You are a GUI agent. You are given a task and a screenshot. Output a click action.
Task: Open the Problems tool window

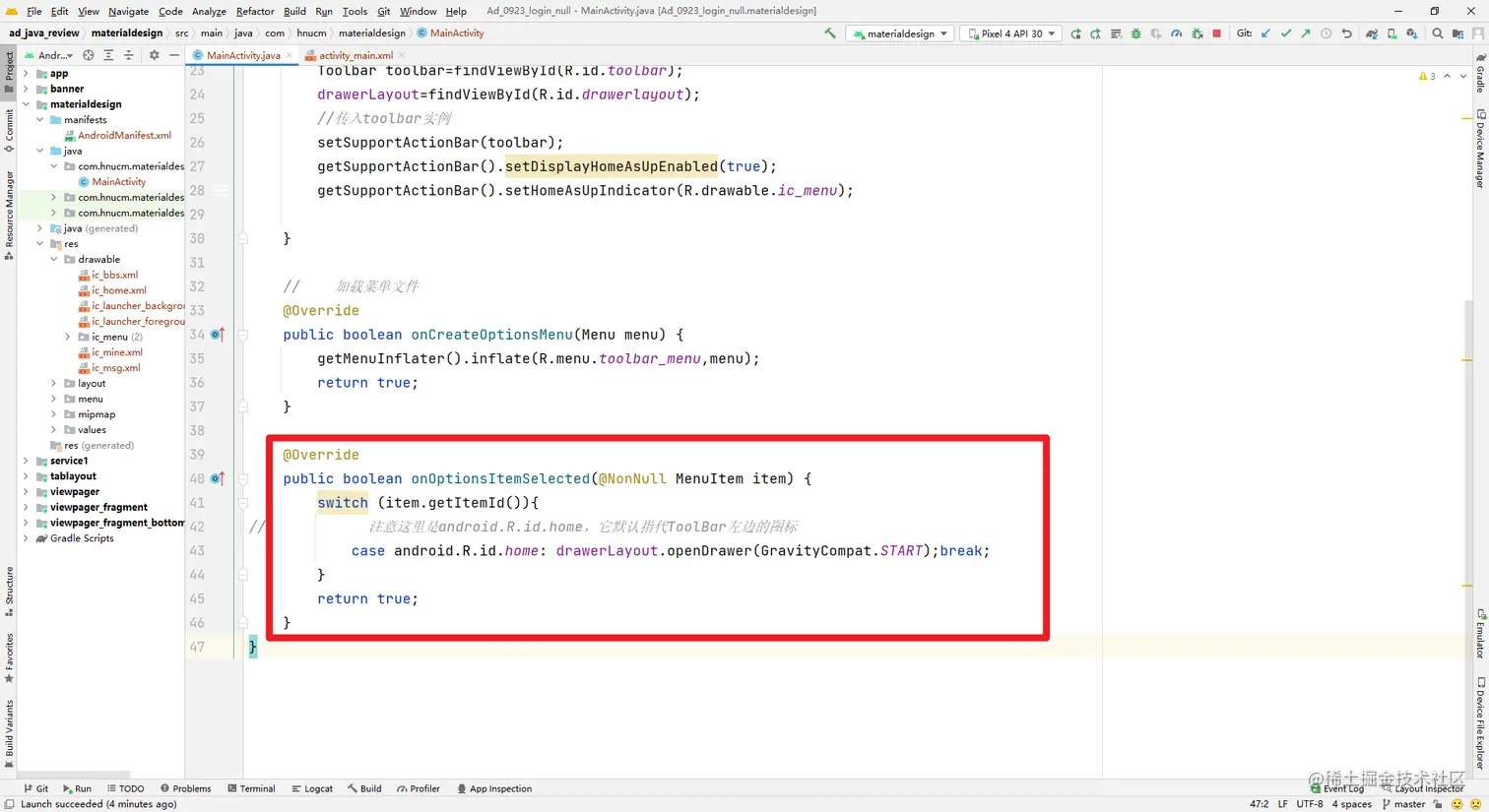185,788
